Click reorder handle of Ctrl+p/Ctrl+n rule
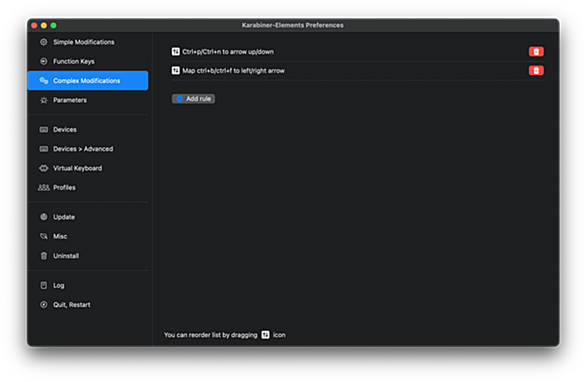The image size is (586, 382). [x=176, y=52]
